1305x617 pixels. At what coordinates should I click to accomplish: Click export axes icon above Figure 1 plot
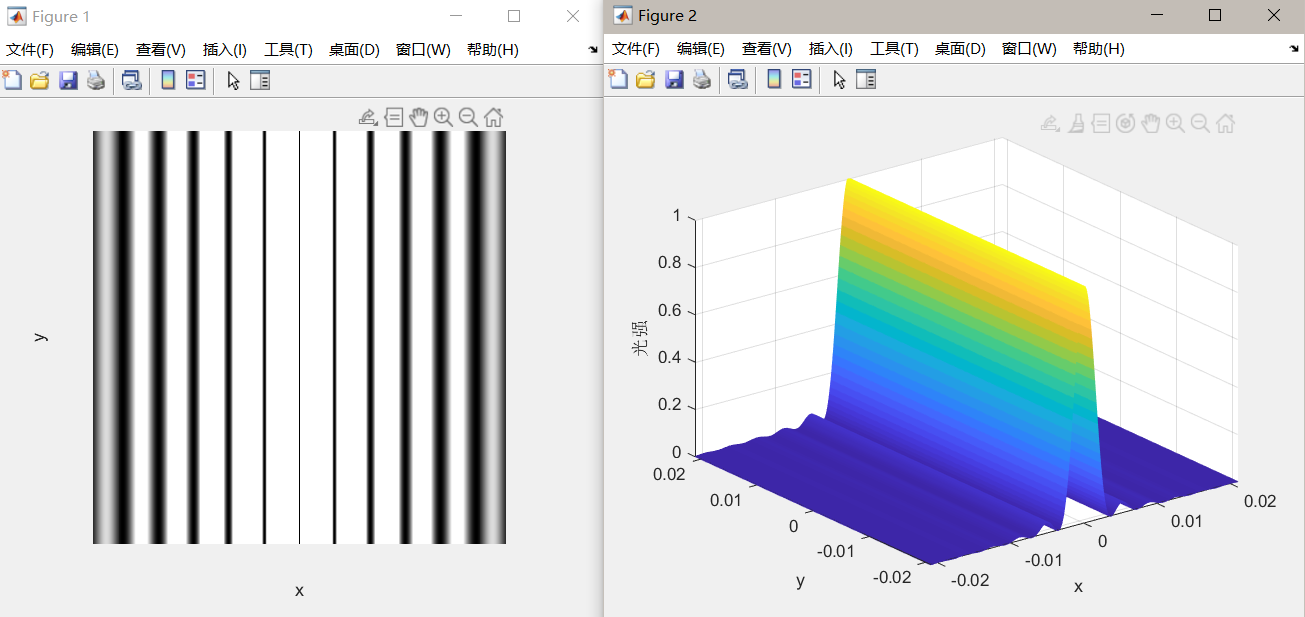tap(368, 118)
